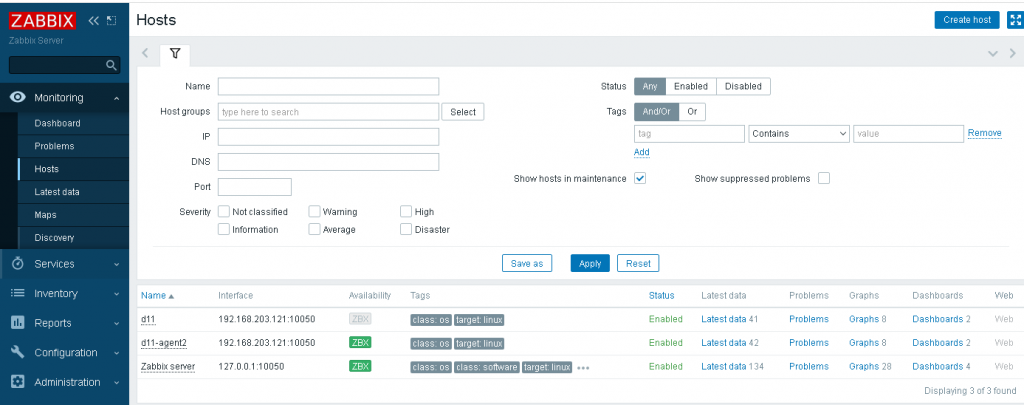Click the Add tag link
1024x405 pixels.
click(x=641, y=152)
